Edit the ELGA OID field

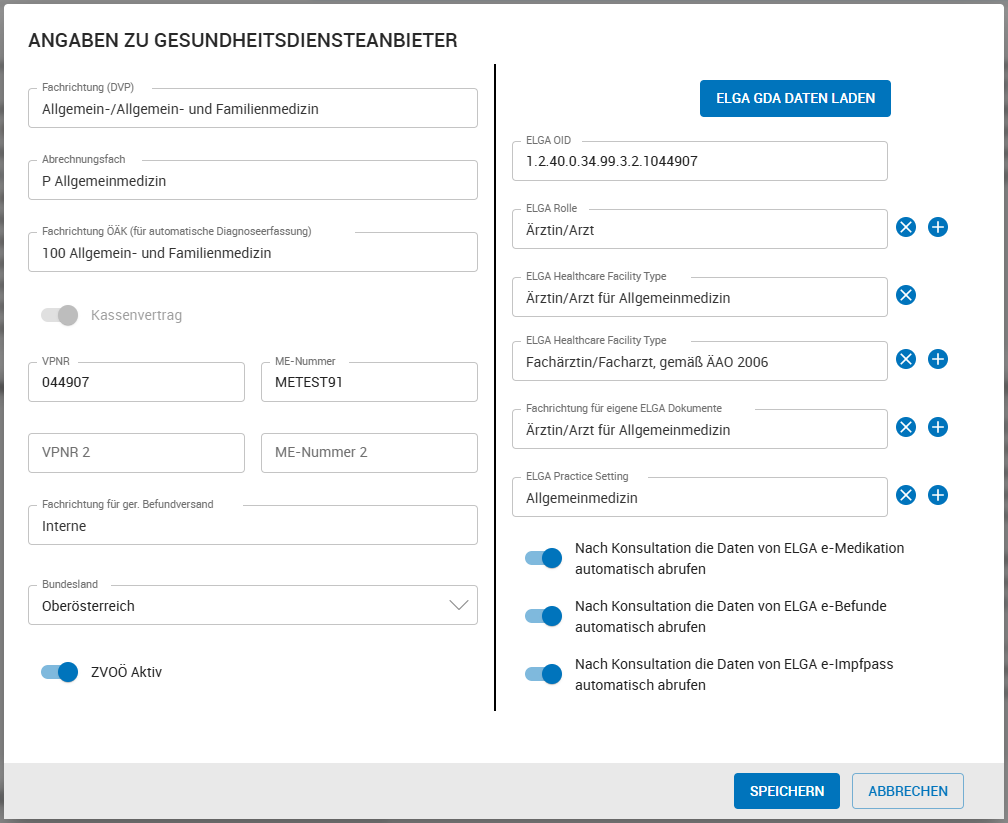point(700,161)
